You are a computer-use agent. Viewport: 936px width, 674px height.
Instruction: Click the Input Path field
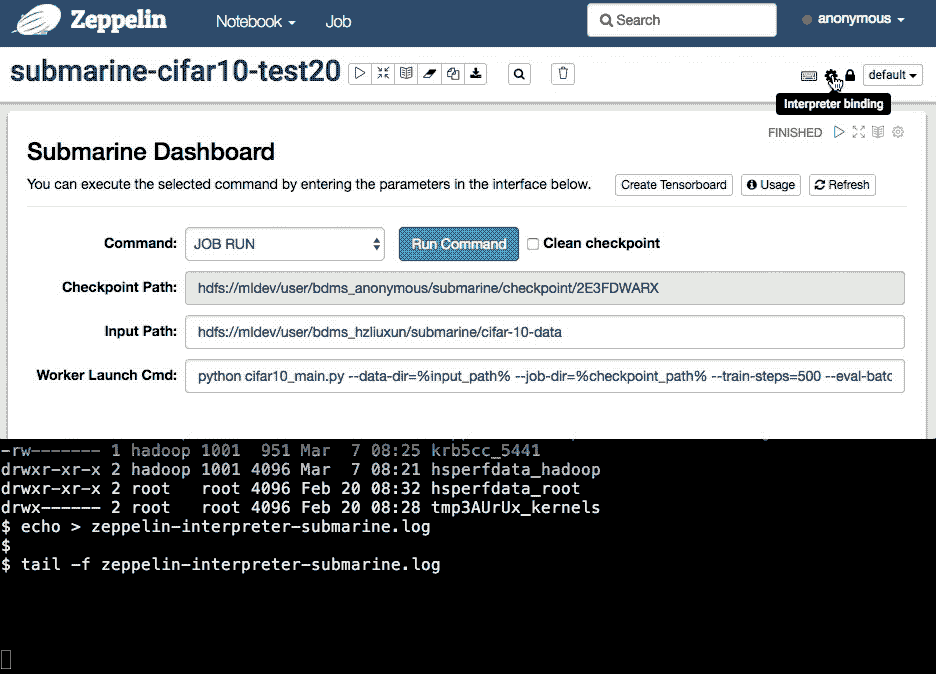pos(544,332)
